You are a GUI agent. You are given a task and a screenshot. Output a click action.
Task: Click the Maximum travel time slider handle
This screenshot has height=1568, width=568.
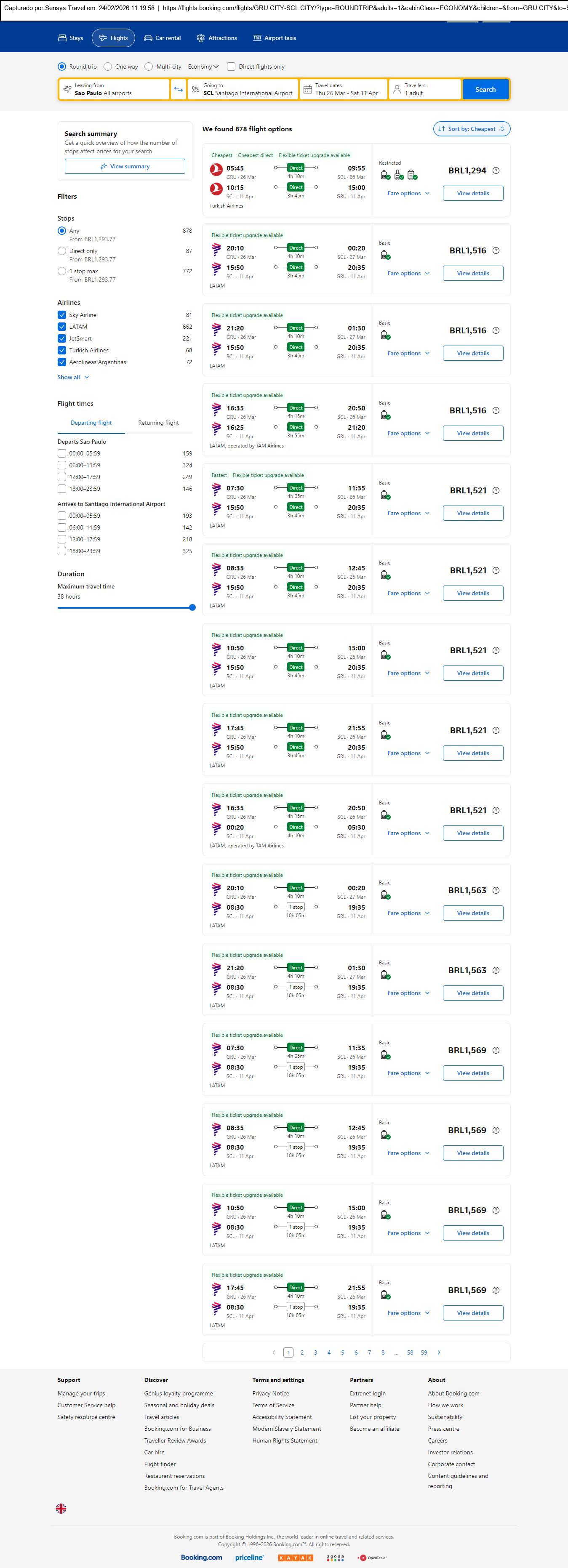coord(192,607)
